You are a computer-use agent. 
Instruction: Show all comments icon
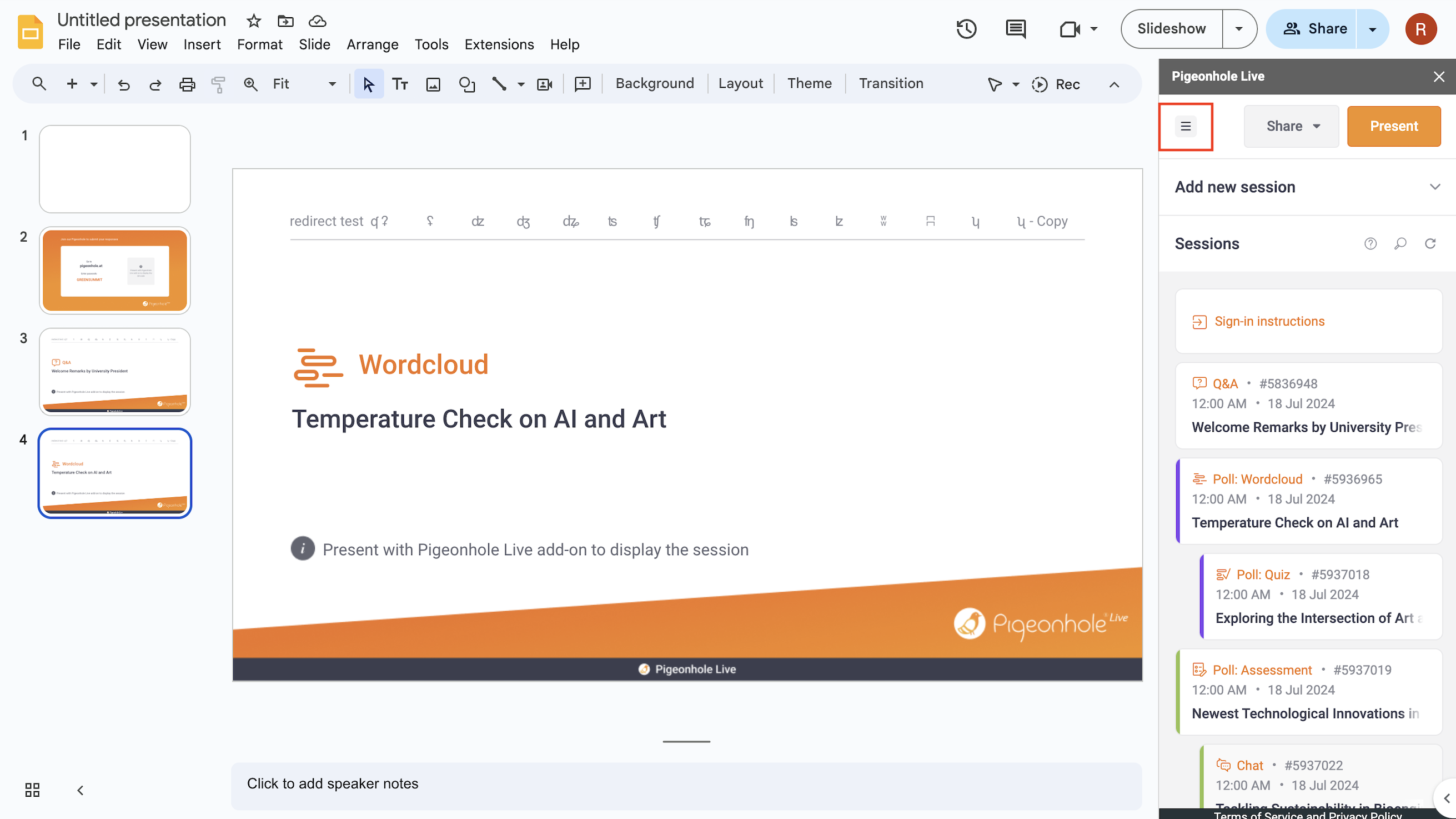[1016, 29]
